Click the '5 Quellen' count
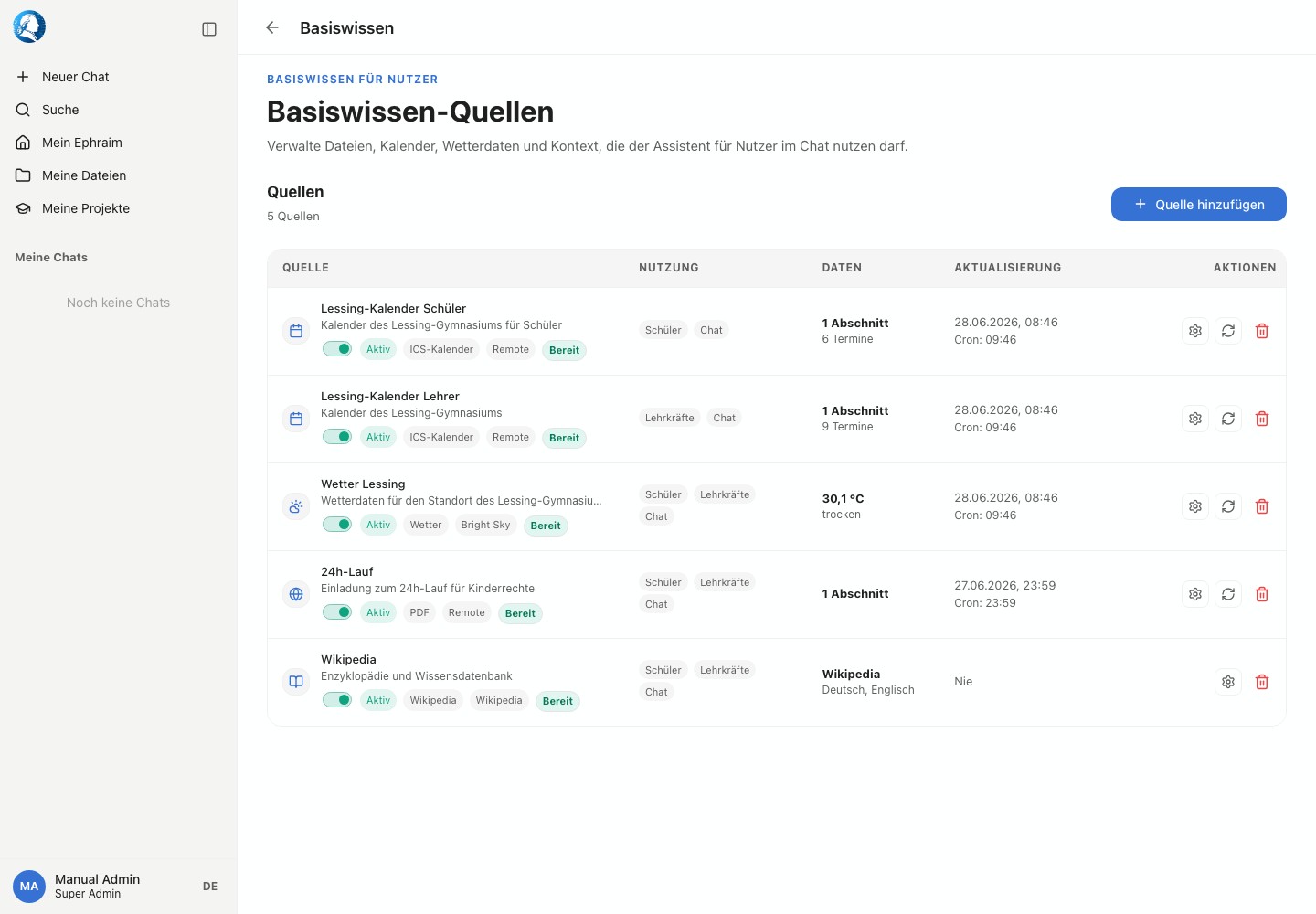This screenshot has width=1316, height=914. [x=293, y=217]
